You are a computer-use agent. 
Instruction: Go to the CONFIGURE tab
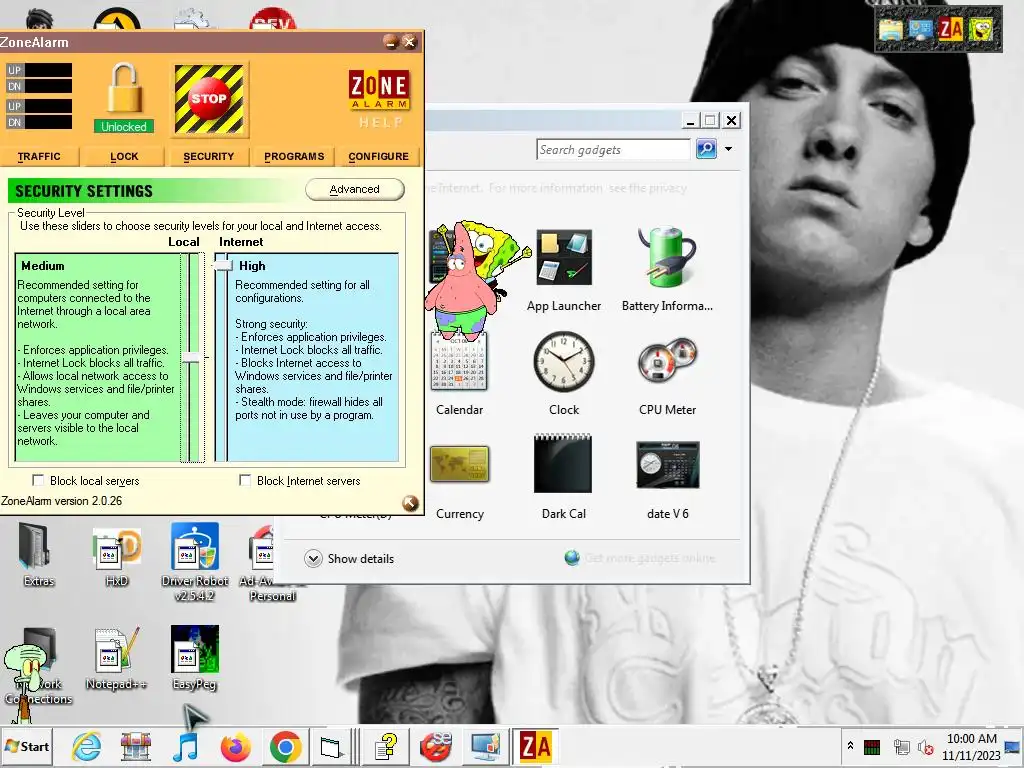[x=379, y=157]
